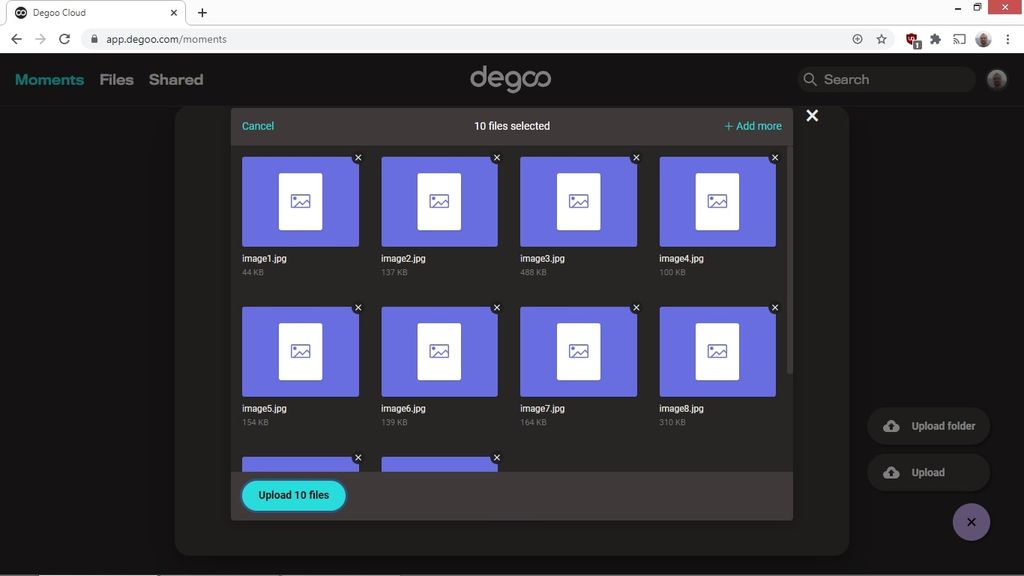This screenshot has height=576, width=1024.
Task: Open the Search bar magnifier icon
Action: [810, 79]
